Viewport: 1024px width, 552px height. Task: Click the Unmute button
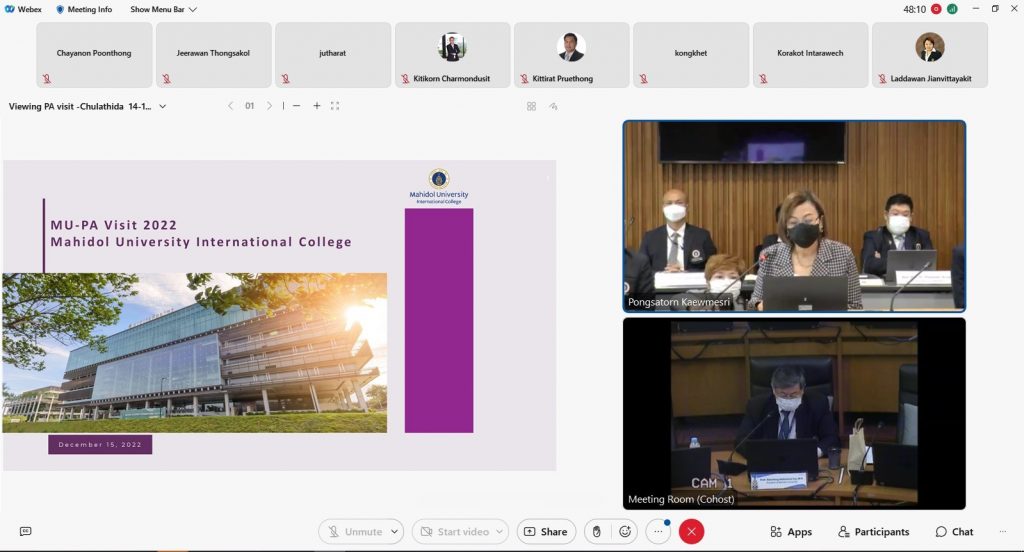coord(356,532)
